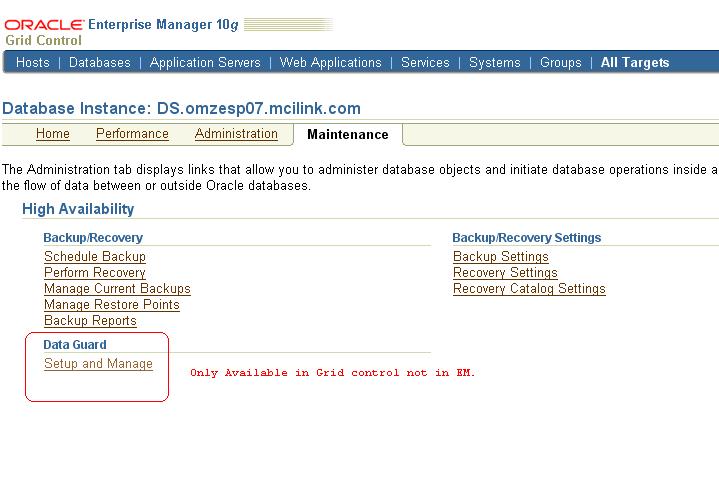Select the Services tab
Image resolution: width=719 pixels, height=487 pixels.
(x=425, y=62)
